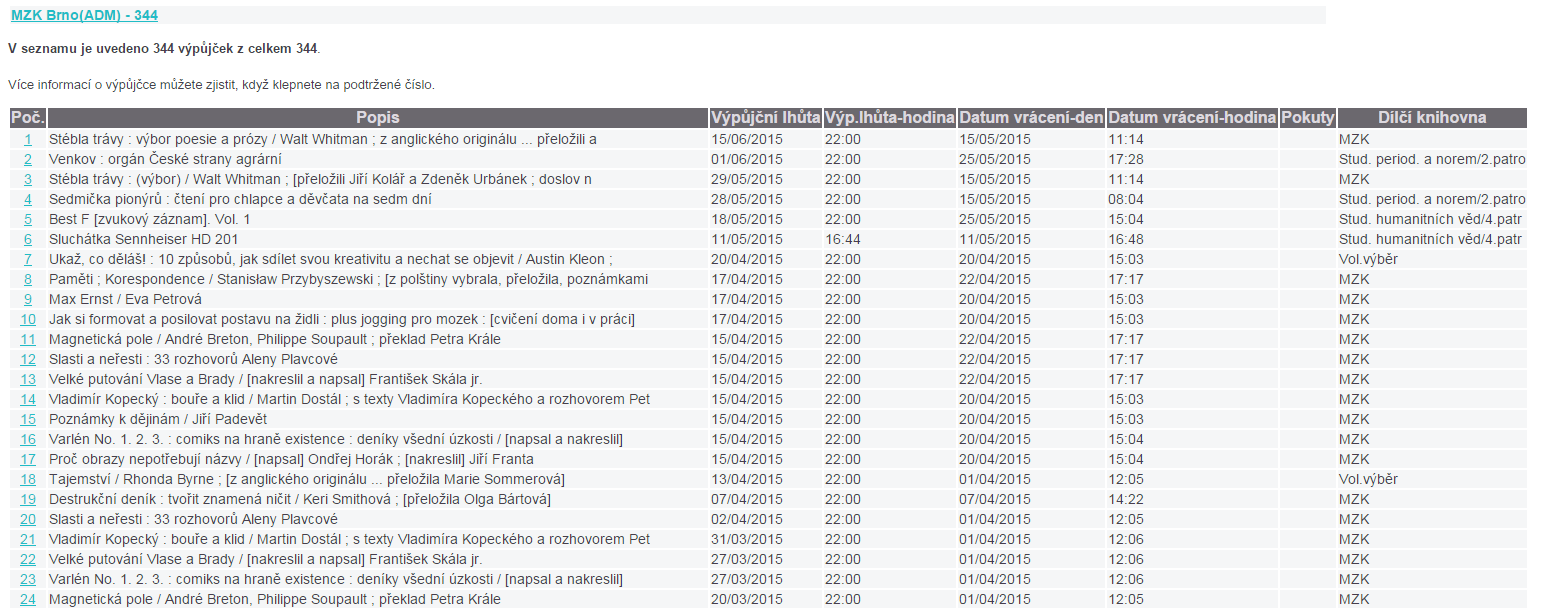1542x608 pixels.
Task: Click the Popis column header
Action: pos(378,118)
